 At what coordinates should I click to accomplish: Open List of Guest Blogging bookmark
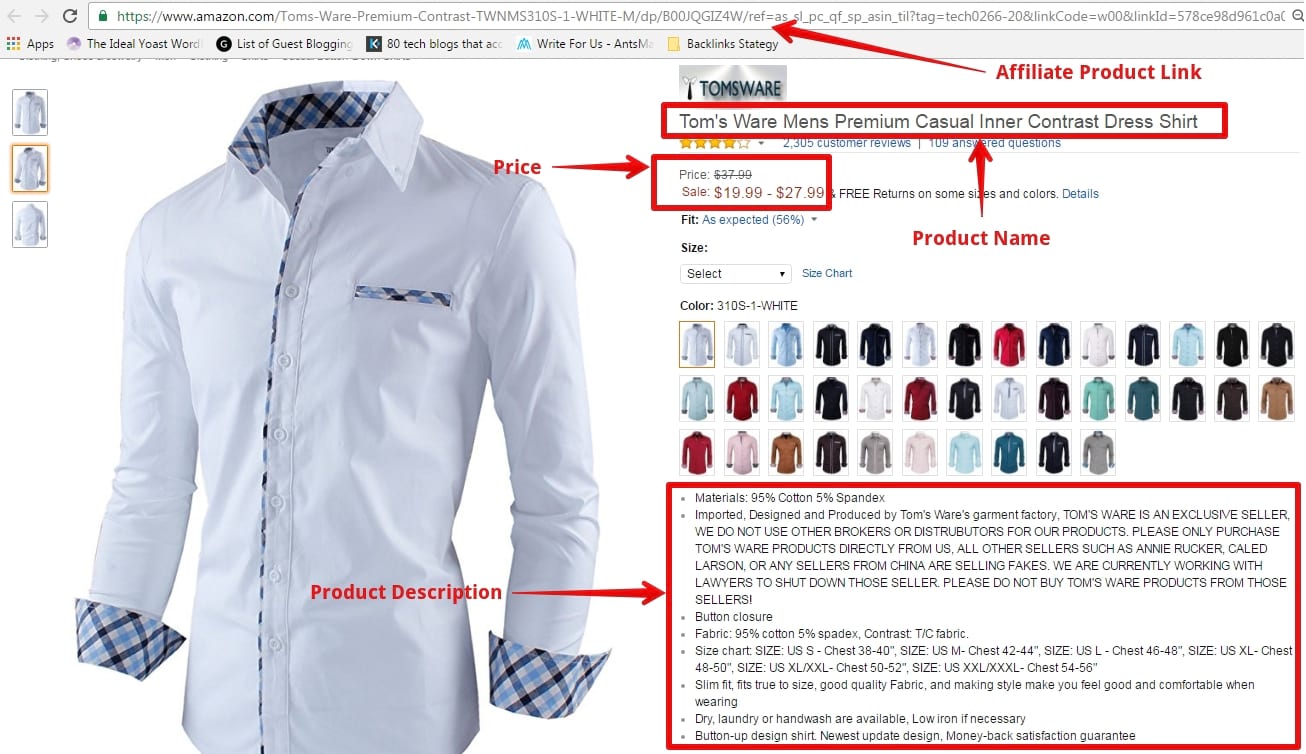(x=284, y=44)
